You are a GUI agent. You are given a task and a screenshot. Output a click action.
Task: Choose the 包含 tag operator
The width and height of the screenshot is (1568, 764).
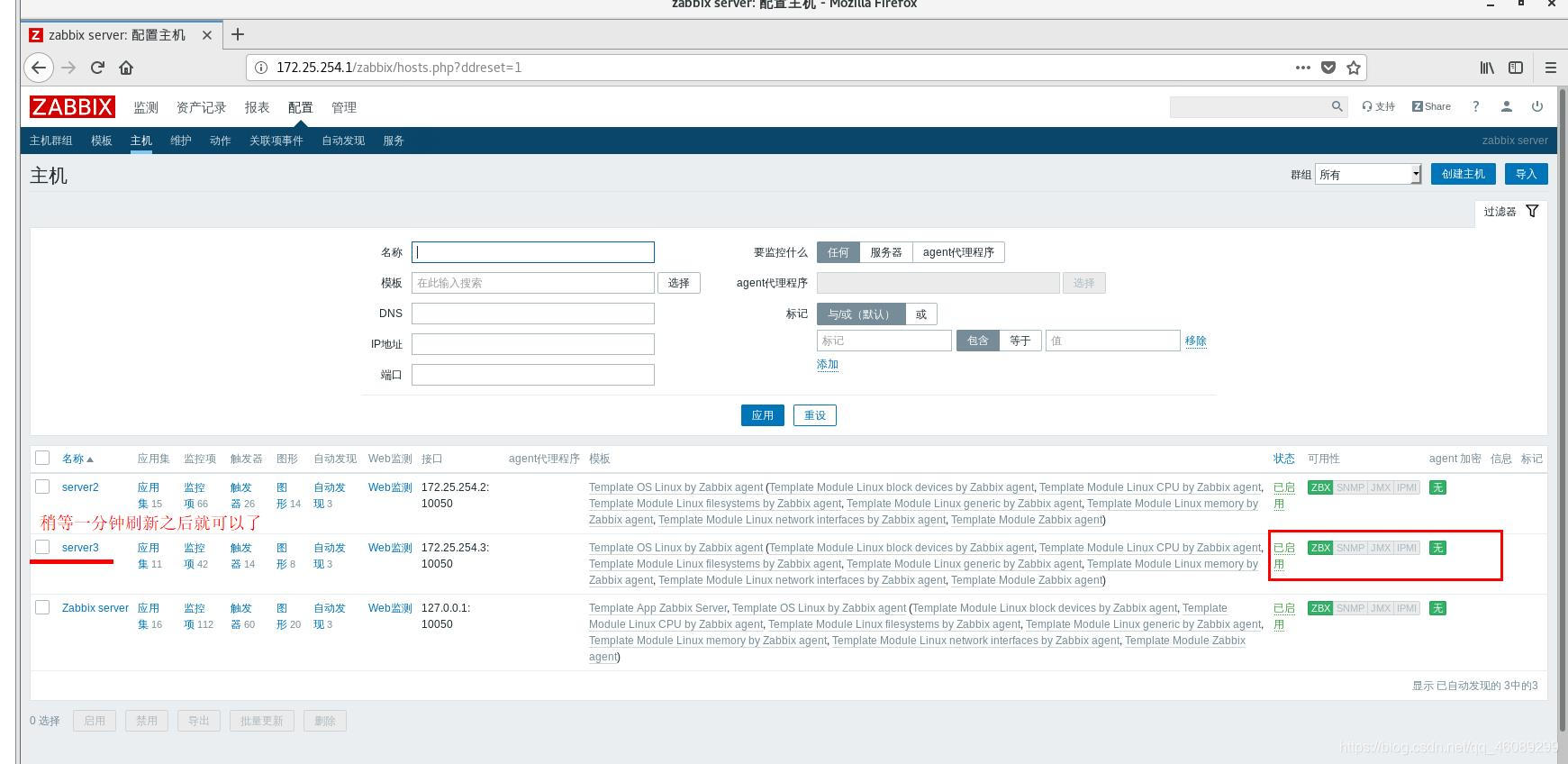click(978, 341)
